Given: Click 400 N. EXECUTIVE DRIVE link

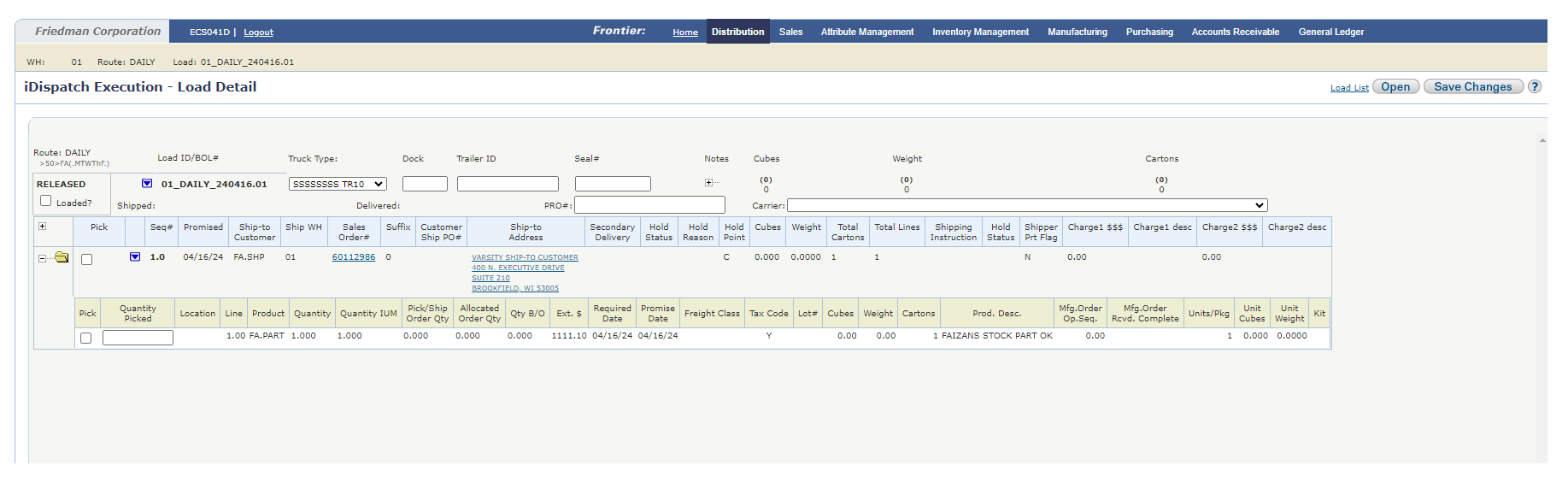Looking at the screenshot, I should [518, 268].
